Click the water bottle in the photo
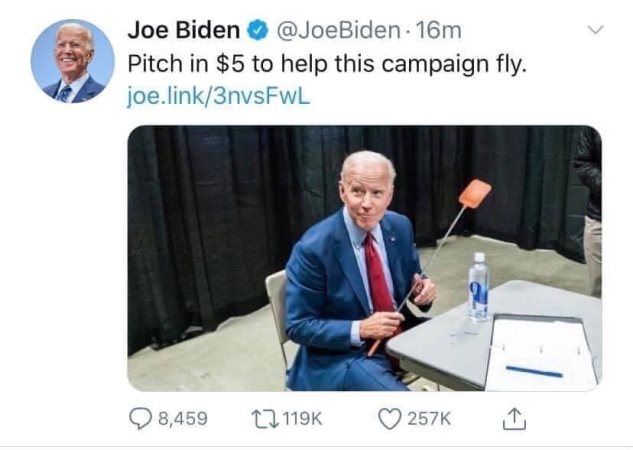Image resolution: width=633 pixels, height=450 pixels. (479, 287)
